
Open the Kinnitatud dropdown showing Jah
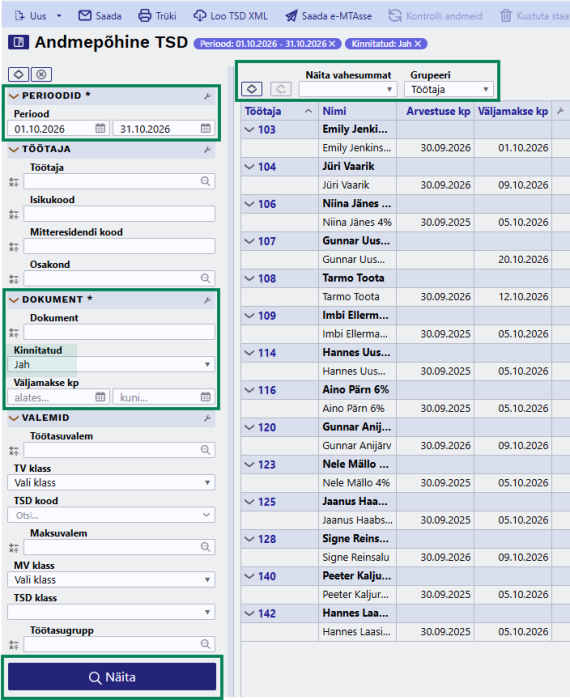coord(111,364)
